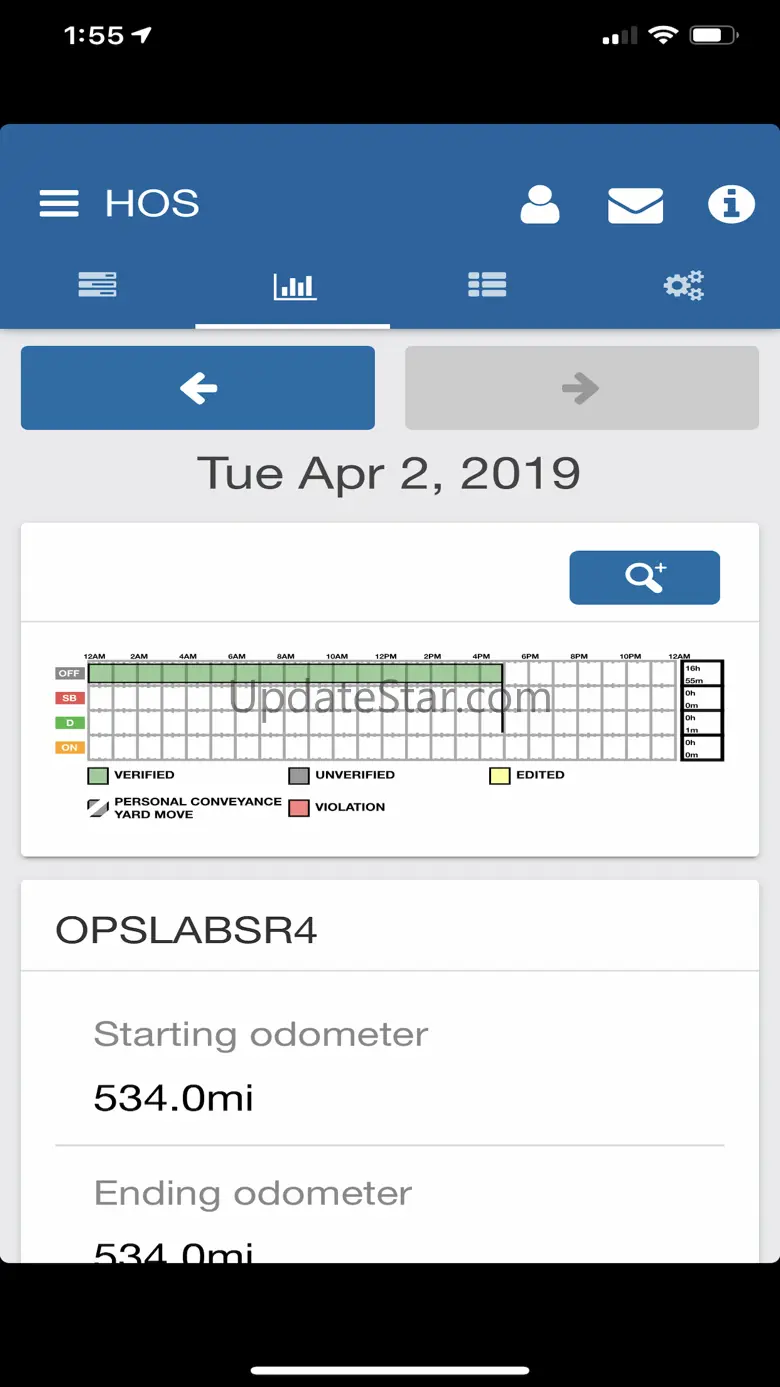Open messages via envelope icon
The image size is (780, 1387).
pyautogui.click(x=635, y=204)
